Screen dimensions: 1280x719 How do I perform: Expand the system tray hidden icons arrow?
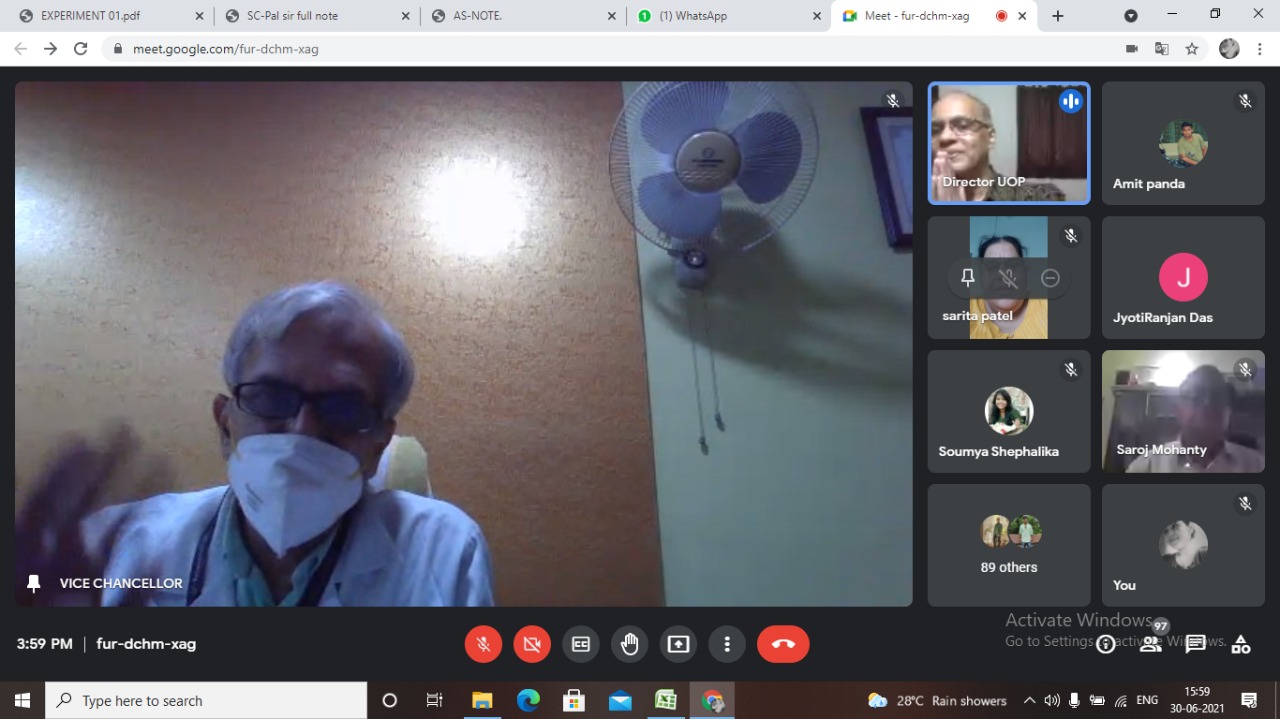click(x=1029, y=700)
